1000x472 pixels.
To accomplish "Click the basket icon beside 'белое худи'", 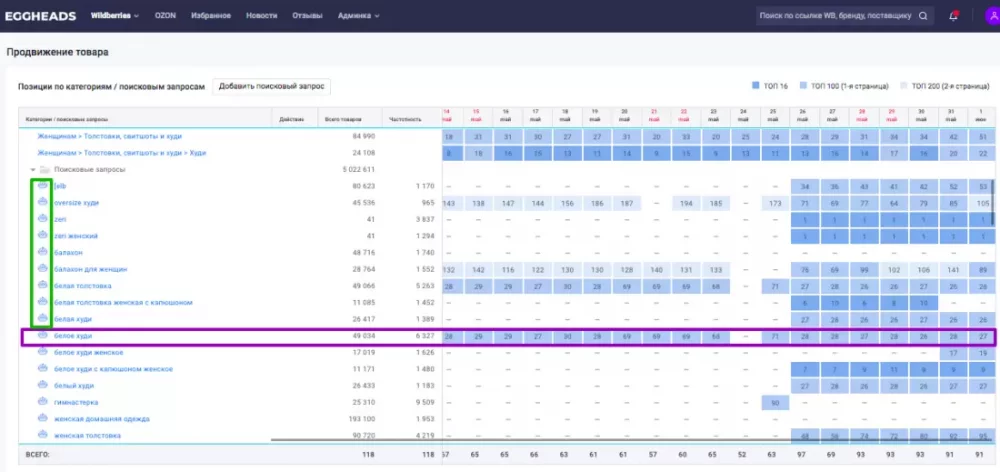I will (42, 335).
